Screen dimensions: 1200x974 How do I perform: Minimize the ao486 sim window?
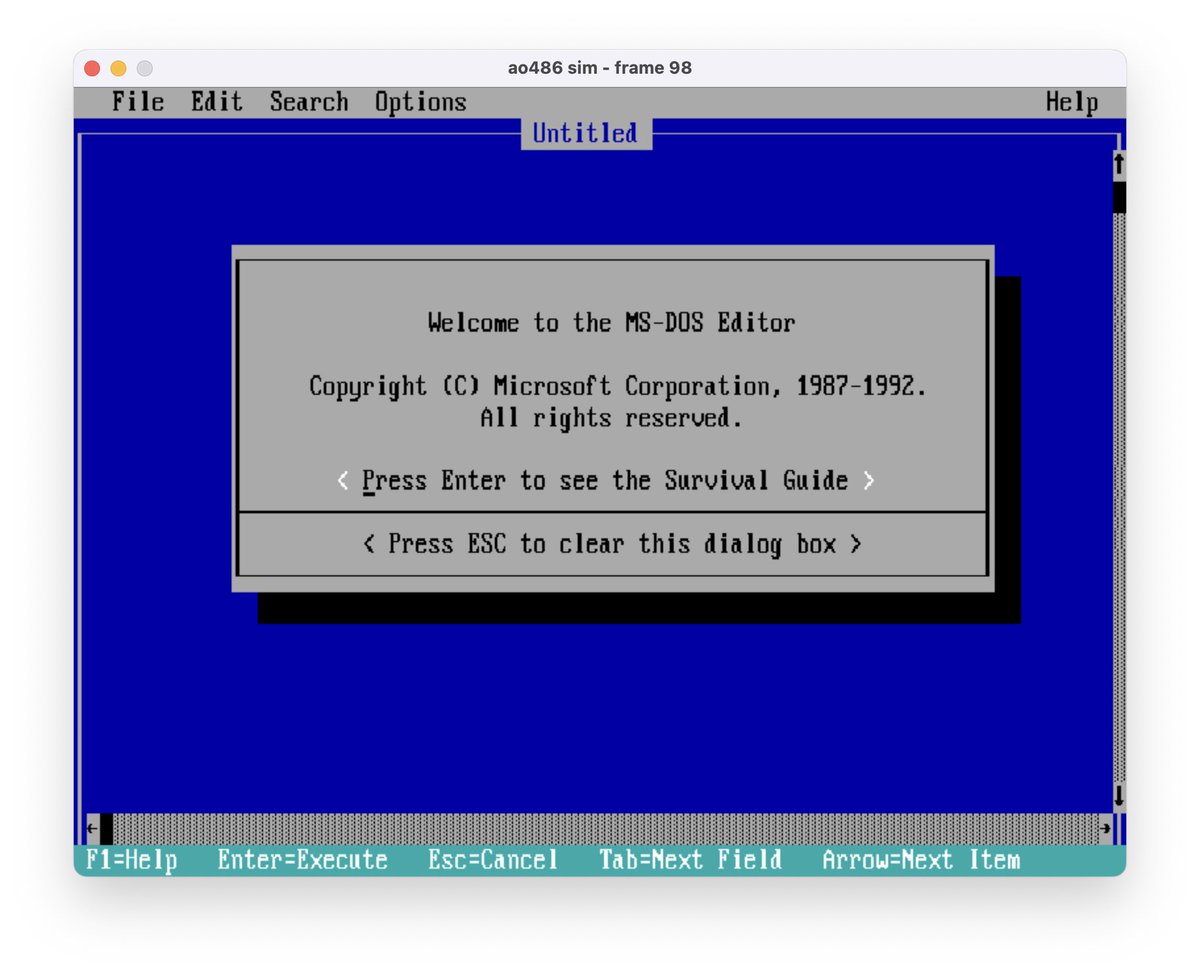click(118, 68)
